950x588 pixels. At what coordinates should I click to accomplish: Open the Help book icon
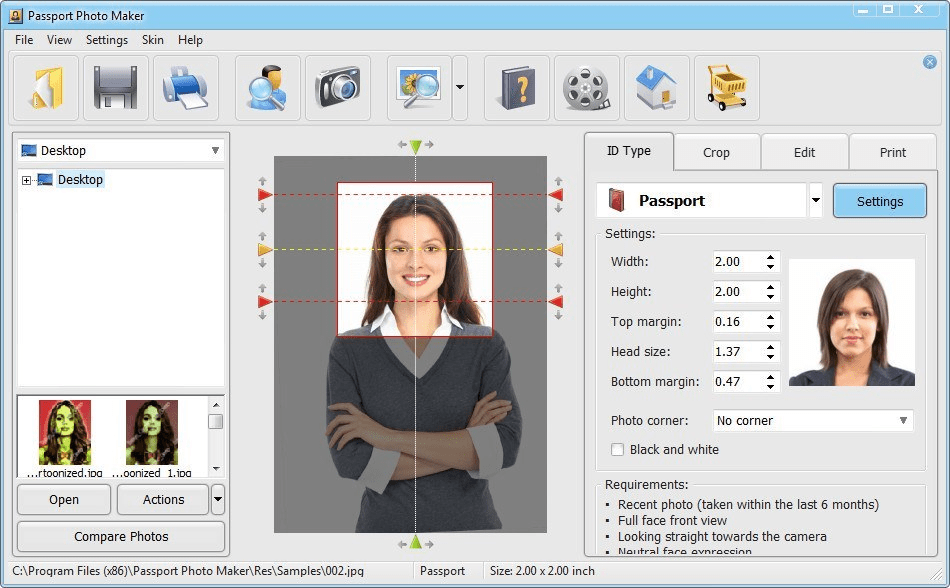pos(516,87)
